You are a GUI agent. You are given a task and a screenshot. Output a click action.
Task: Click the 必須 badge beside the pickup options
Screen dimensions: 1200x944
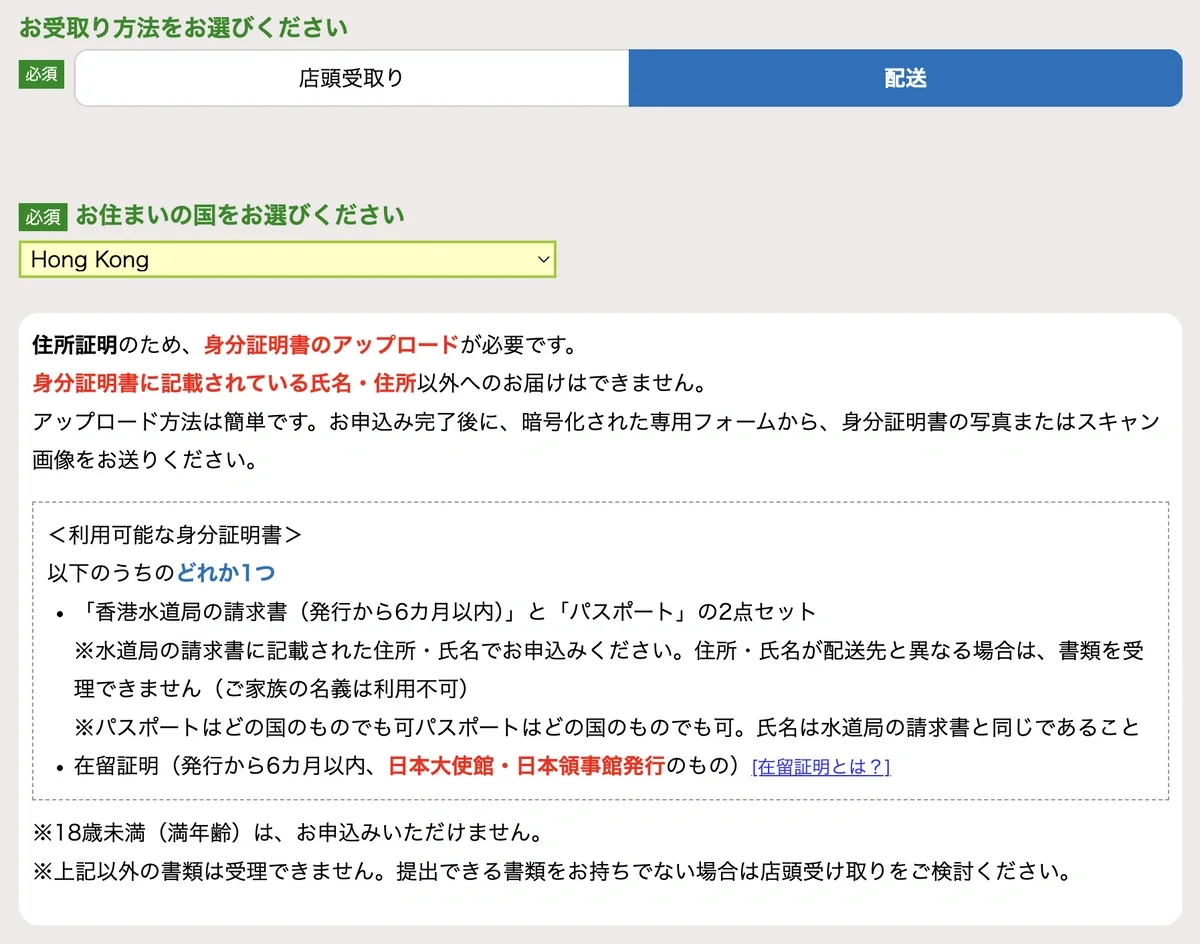pyautogui.click(x=41, y=75)
